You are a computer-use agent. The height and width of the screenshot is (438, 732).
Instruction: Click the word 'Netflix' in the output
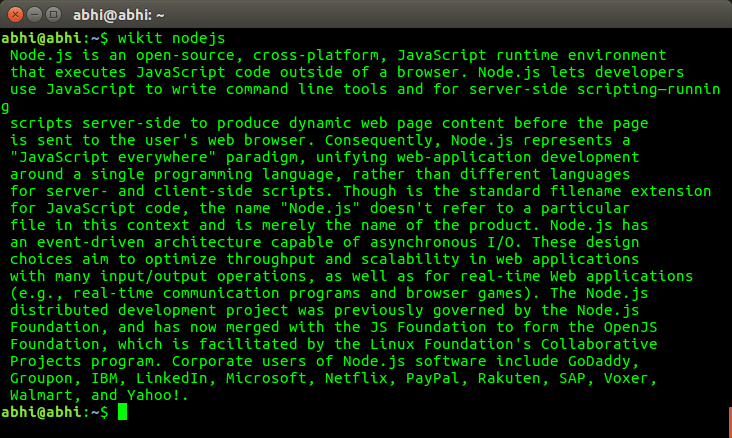[356, 378]
